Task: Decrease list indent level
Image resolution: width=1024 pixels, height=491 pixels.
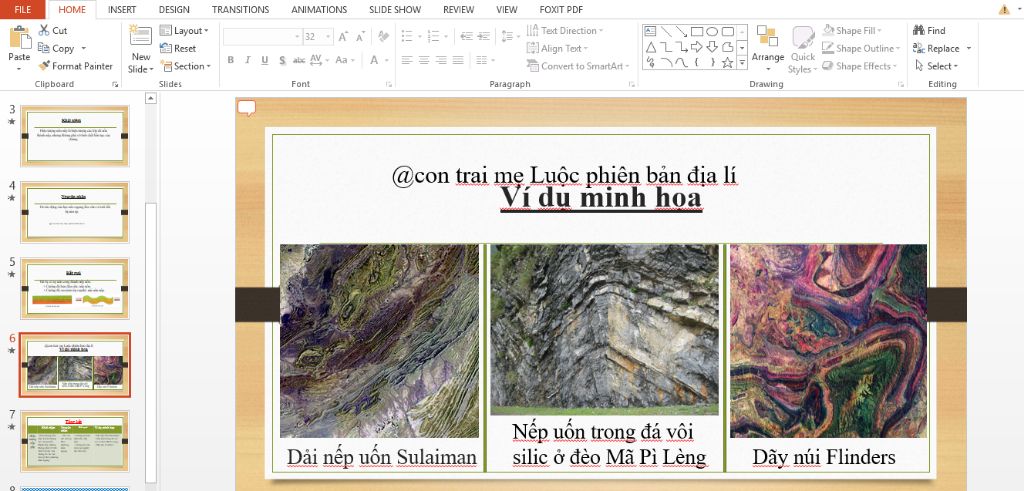Action: pos(466,37)
